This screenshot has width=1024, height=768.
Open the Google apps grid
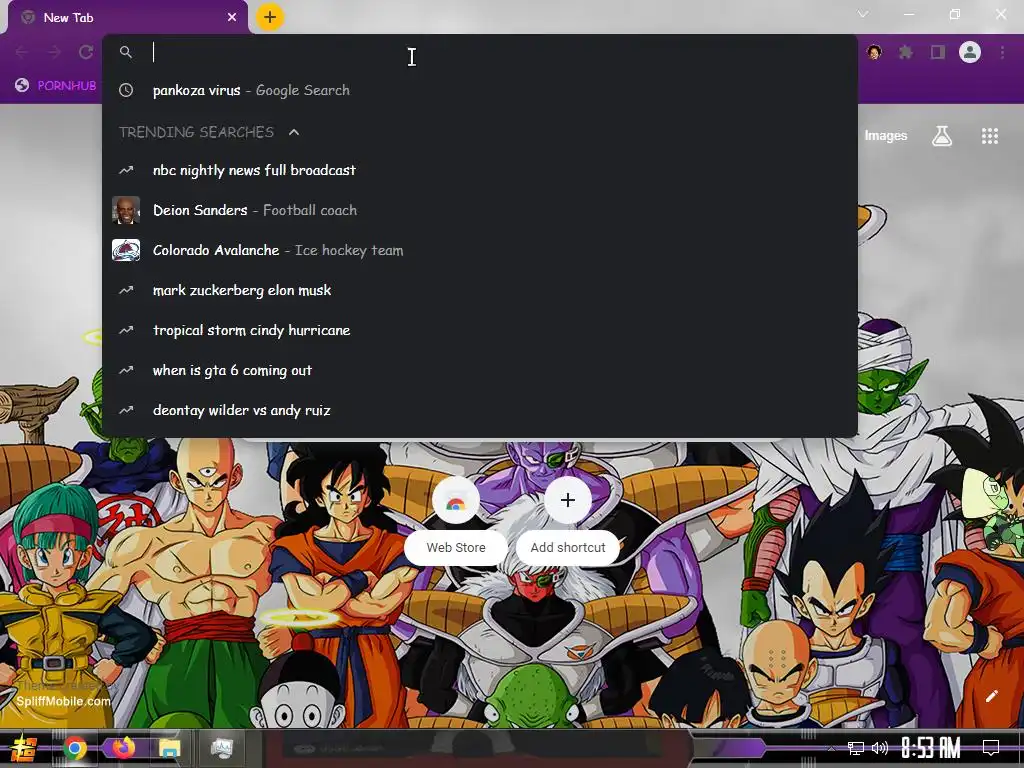tap(990, 135)
